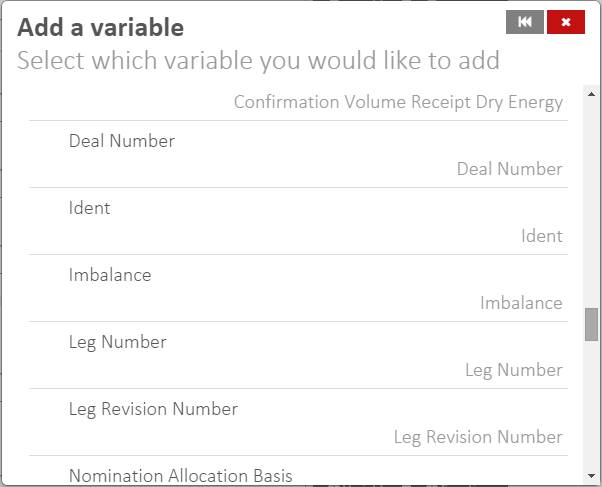602x487 pixels.
Task: Click the vertical scrollbar thumb
Action: tap(591, 324)
